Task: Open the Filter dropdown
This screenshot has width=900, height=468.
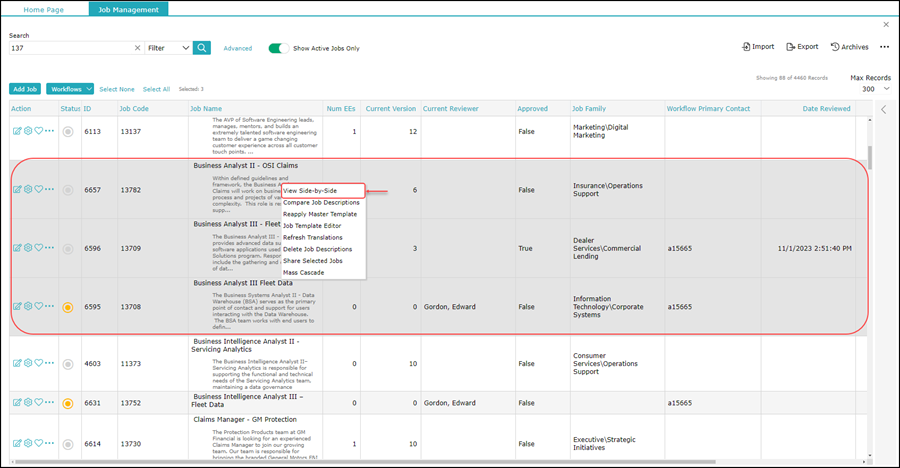Action: [x=168, y=48]
